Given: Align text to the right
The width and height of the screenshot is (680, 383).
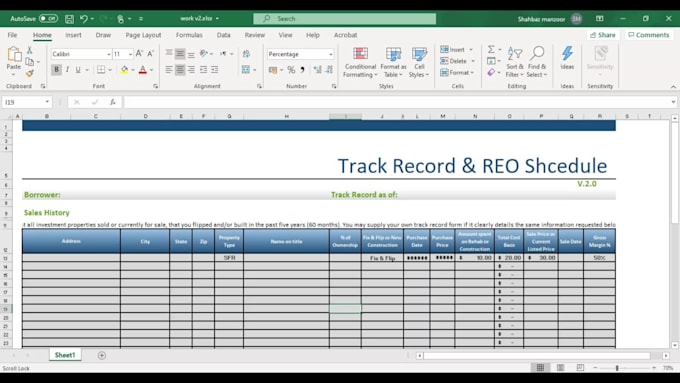Looking at the screenshot, I should click(191, 69).
